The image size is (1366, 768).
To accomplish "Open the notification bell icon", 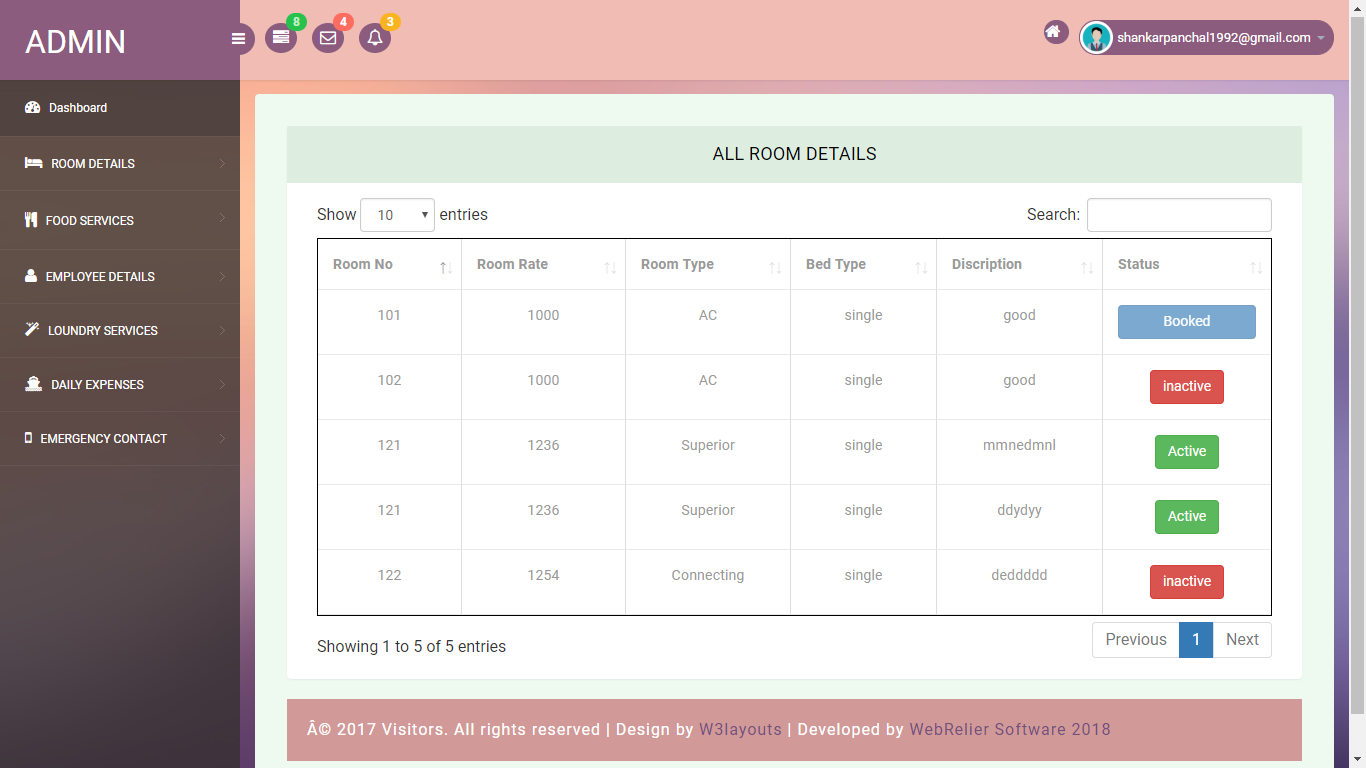I will point(375,38).
